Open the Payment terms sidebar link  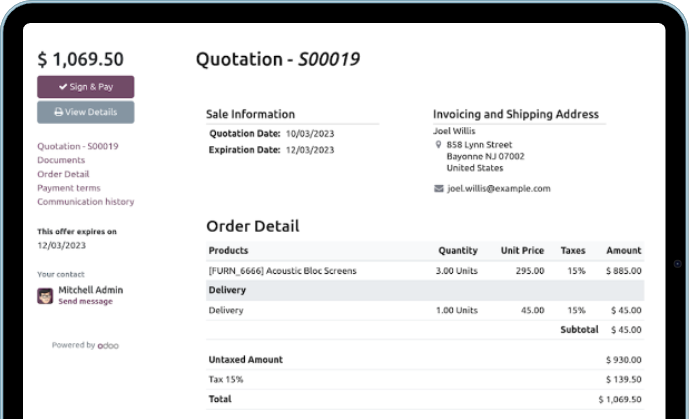69,188
